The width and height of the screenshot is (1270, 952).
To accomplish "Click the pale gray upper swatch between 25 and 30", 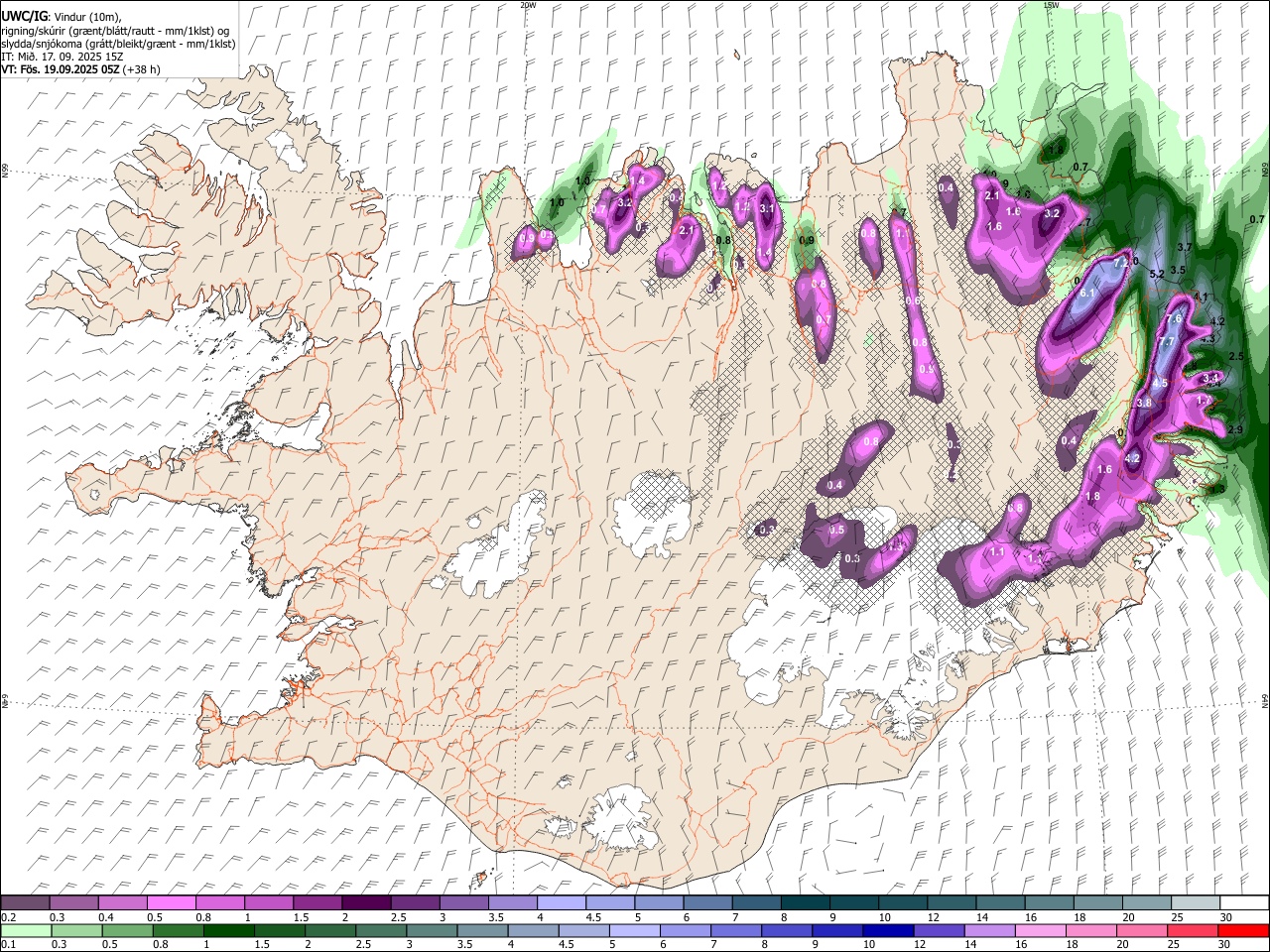I will [x=1195, y=903].
